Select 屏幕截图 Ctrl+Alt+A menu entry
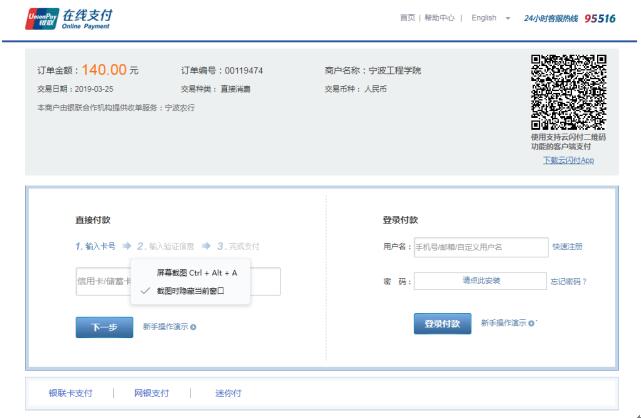641x418 pixels. [x=196, y=272]
